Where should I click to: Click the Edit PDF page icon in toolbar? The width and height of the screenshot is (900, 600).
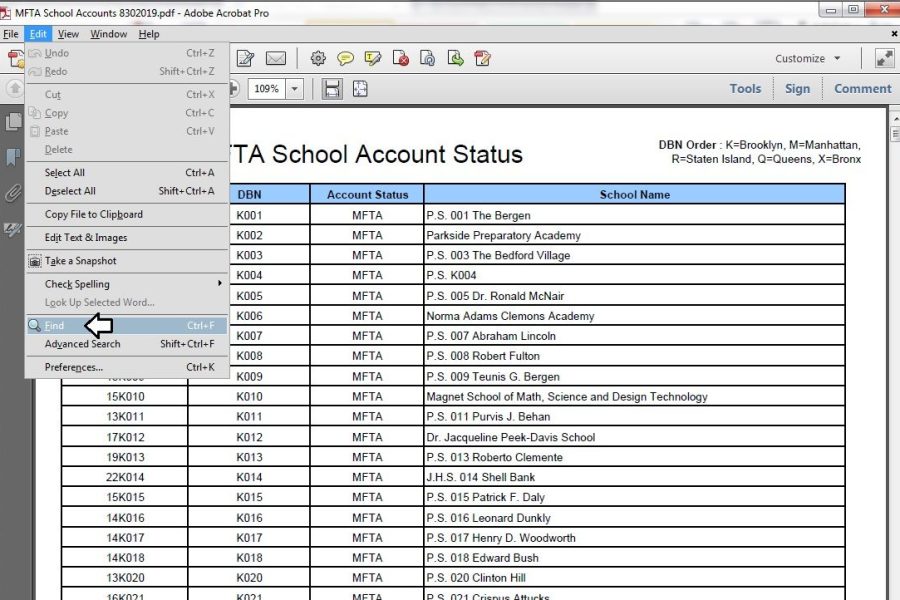(x=246, y=59)
